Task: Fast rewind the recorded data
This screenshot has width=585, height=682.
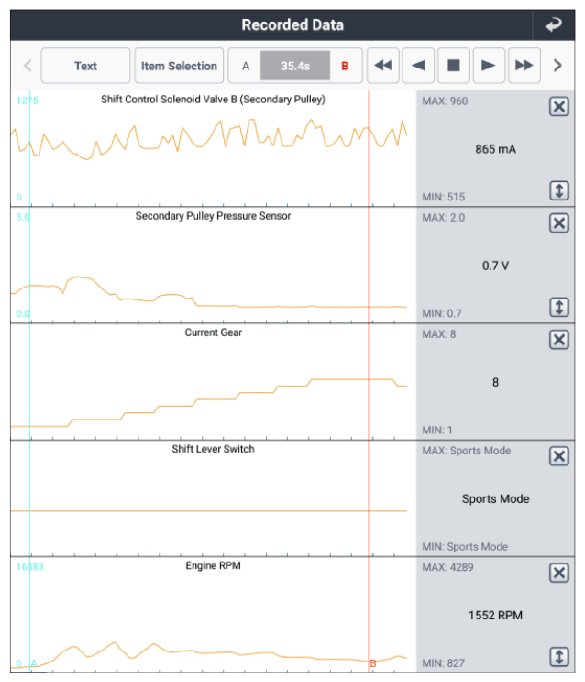Action: [383, 66]
